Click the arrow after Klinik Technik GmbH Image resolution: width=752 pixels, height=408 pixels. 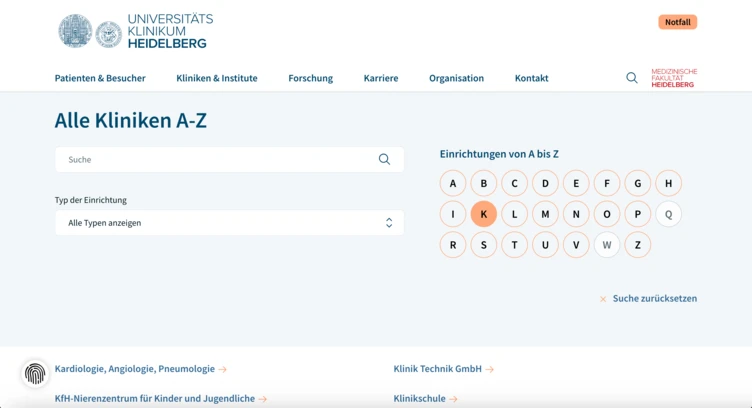489,369
